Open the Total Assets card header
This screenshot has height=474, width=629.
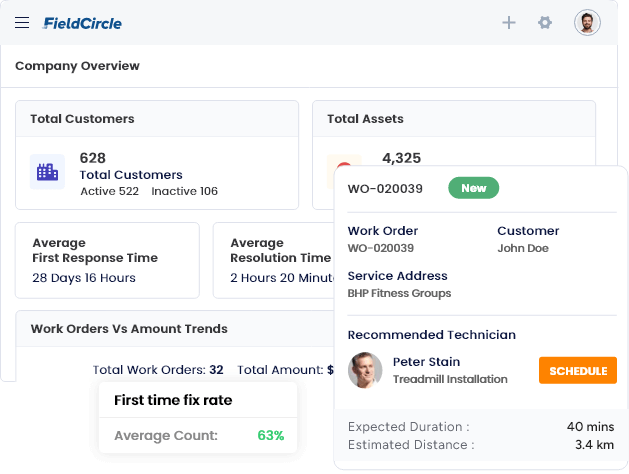(x=365, y=119)
